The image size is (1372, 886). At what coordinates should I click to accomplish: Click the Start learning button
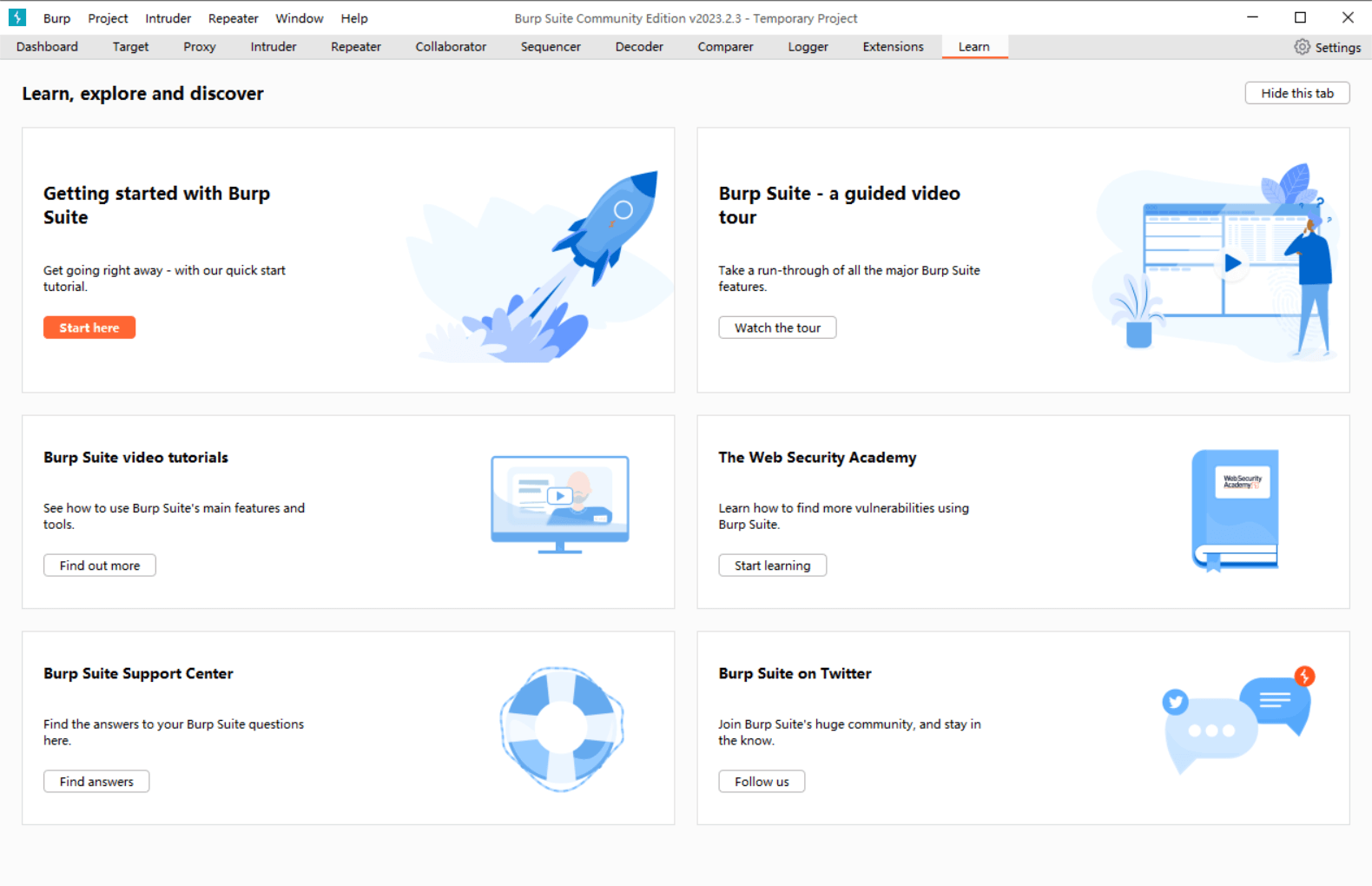773,565
